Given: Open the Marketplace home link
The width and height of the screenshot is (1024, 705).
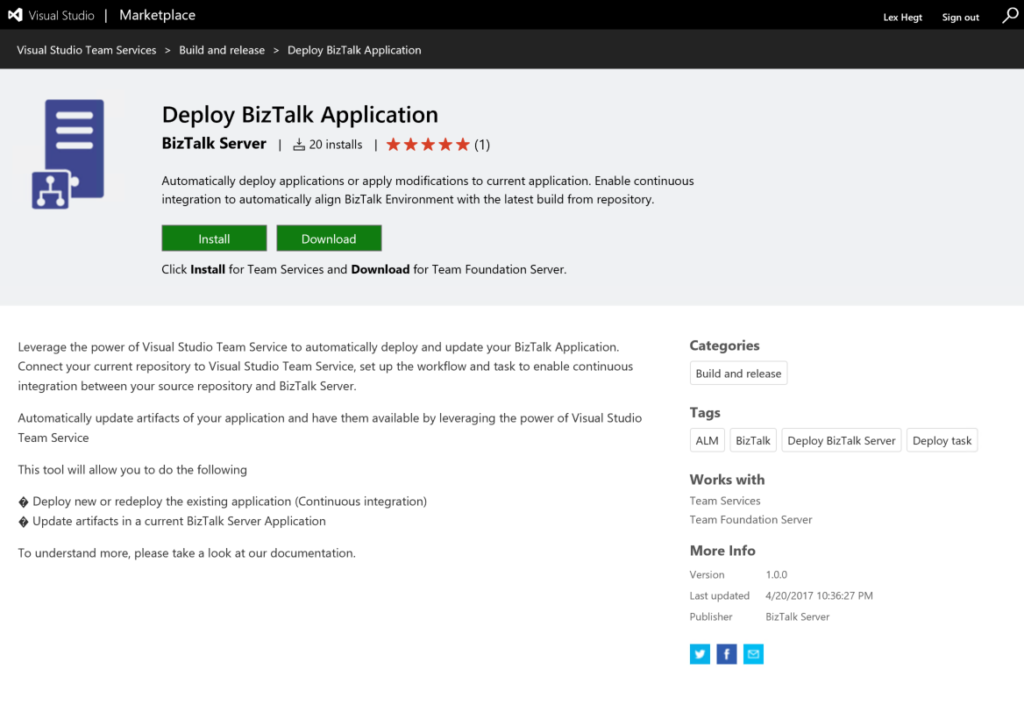Looking at the screenshot, I should click(x=157, y=16).
